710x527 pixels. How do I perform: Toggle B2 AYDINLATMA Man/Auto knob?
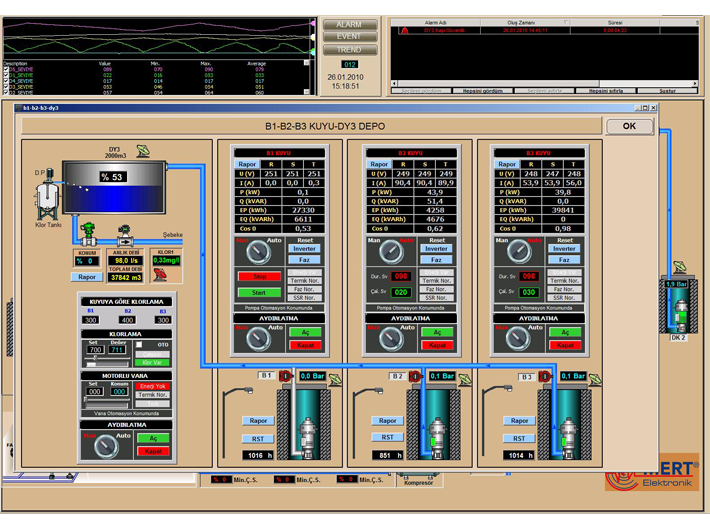(391, 339)
